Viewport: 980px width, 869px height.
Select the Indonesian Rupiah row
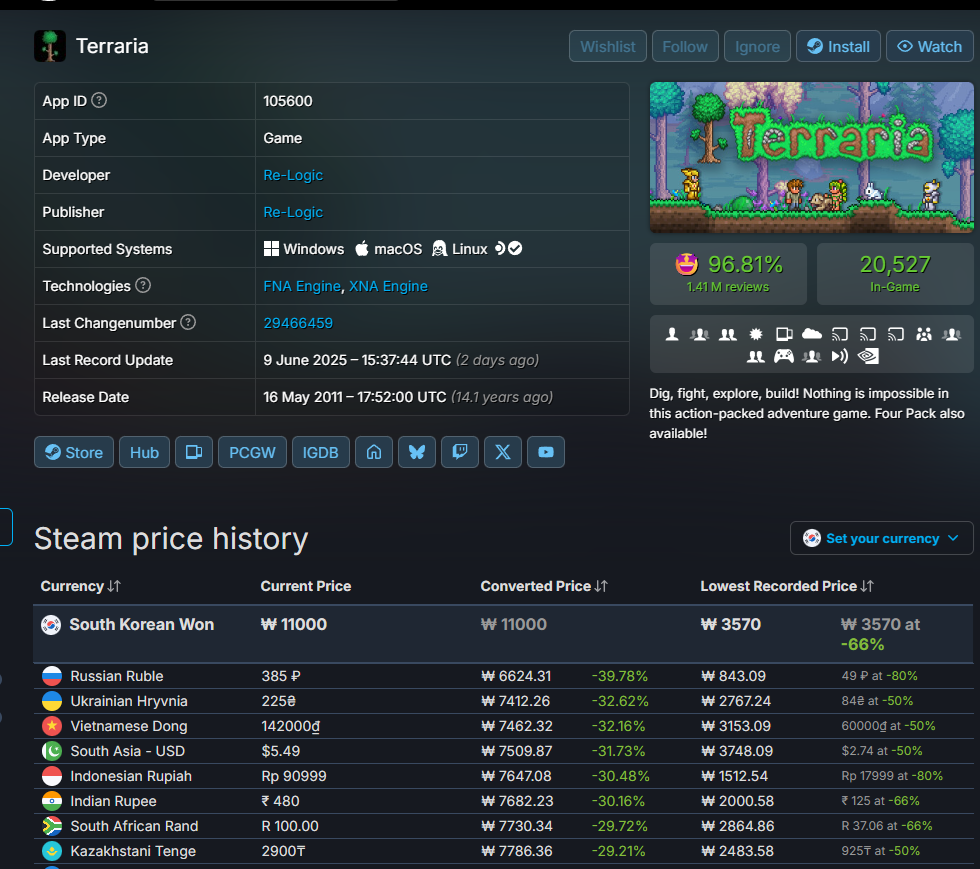(503, 776)
